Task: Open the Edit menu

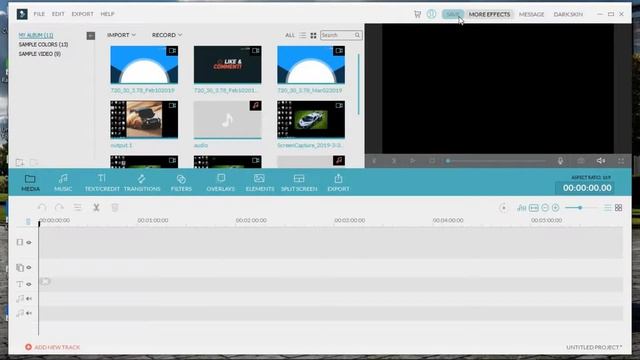Action: point(58,14)
